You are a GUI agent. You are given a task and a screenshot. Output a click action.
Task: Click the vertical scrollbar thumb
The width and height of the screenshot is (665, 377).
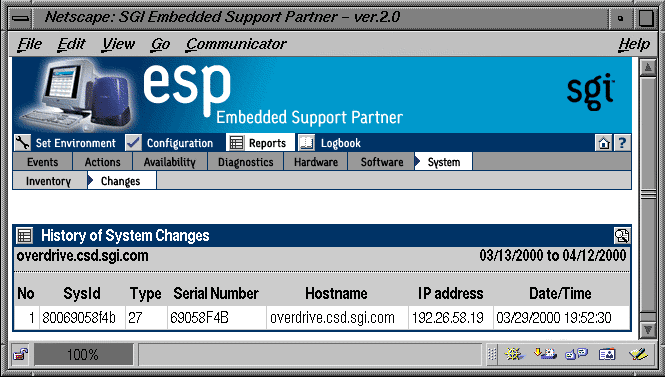tap(648, 195)
